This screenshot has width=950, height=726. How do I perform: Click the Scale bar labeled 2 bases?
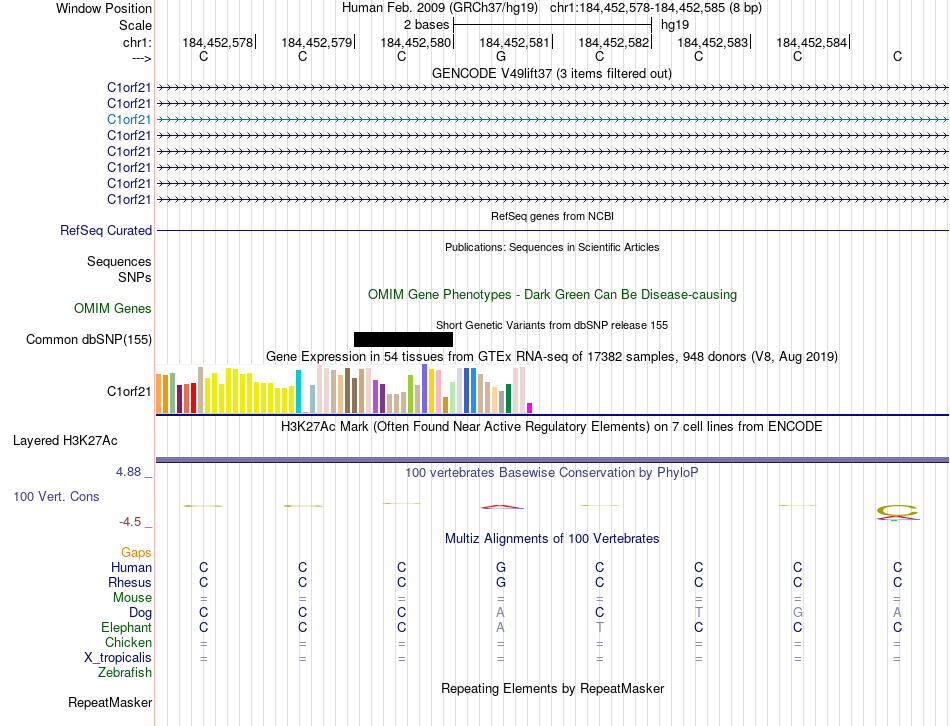(552, 25)
